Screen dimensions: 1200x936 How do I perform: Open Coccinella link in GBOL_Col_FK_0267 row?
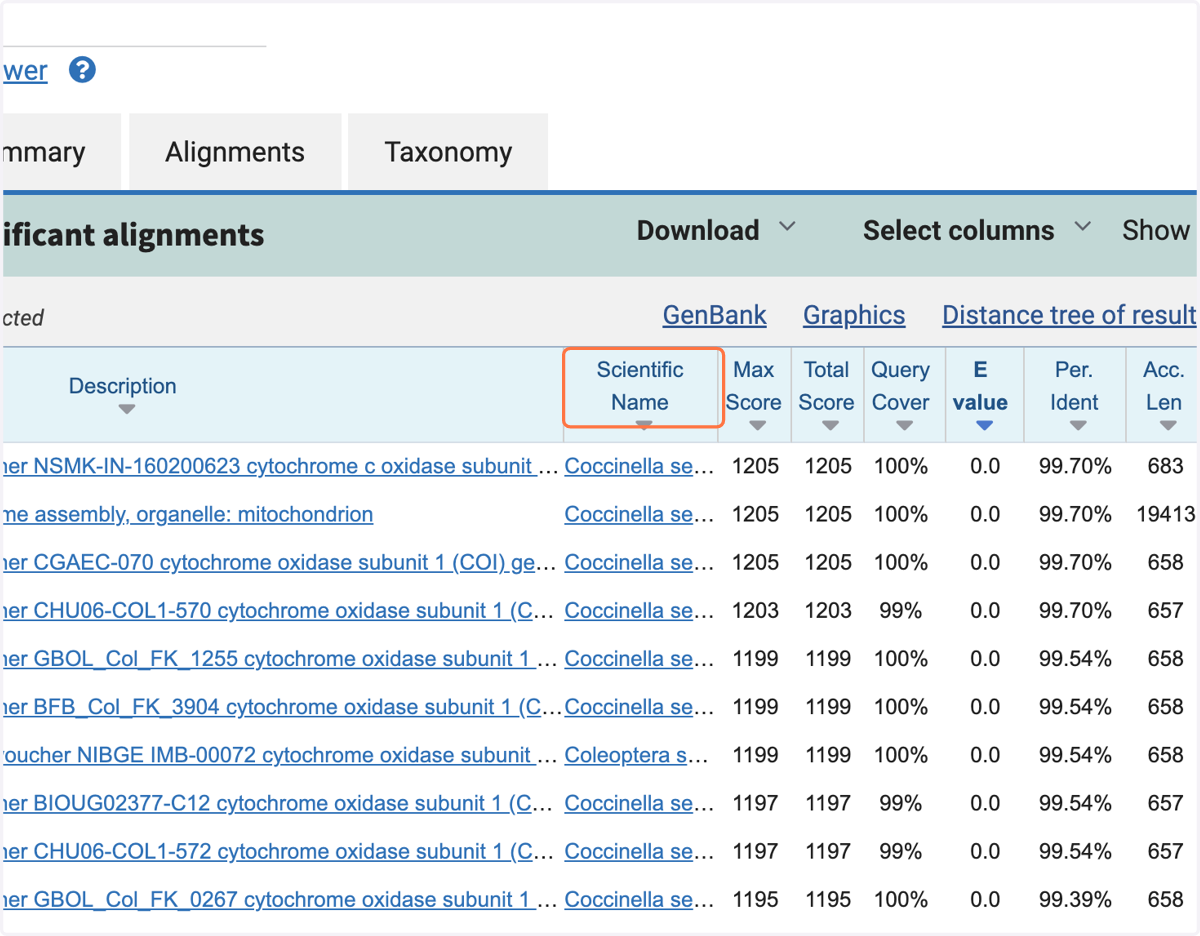click(639, 899)
